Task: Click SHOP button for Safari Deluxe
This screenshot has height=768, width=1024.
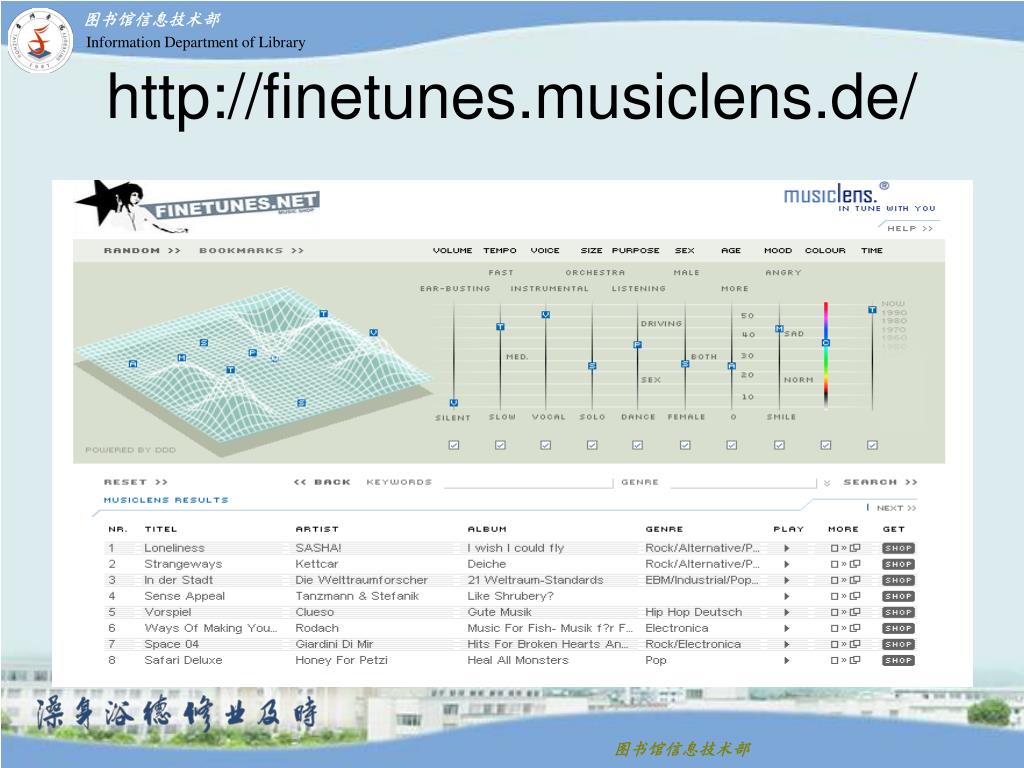Action: click(898, 660)
